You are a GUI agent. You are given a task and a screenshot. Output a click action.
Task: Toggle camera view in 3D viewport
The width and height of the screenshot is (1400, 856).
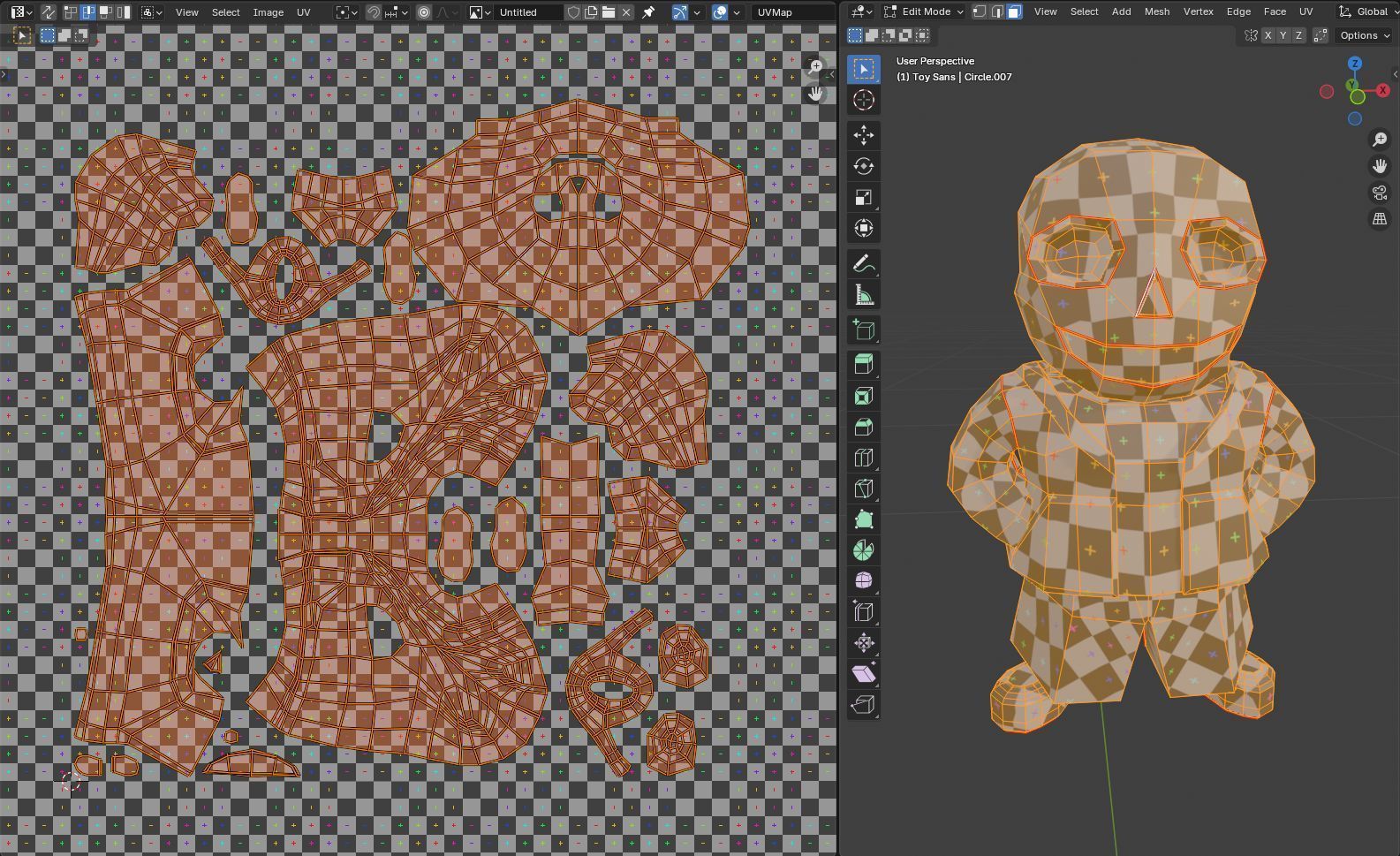[x=1379, y=193]
